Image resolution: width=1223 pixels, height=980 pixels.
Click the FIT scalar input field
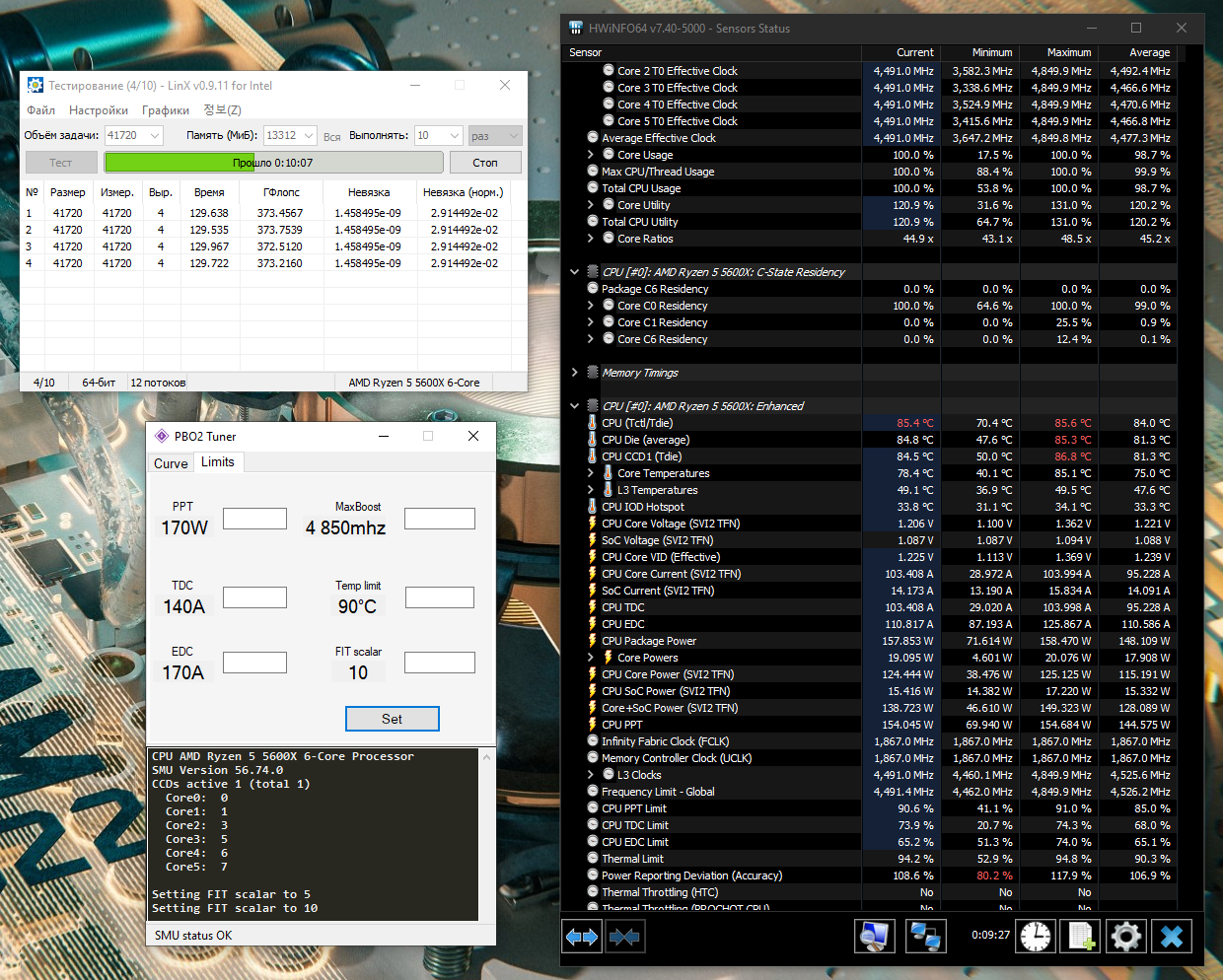(x=440, y=663)
